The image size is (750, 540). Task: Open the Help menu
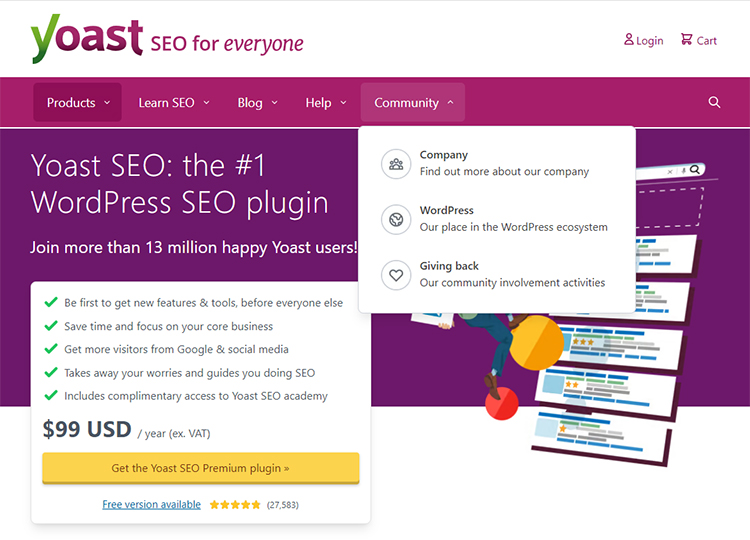pyautogui.click(x=326, y=102)
